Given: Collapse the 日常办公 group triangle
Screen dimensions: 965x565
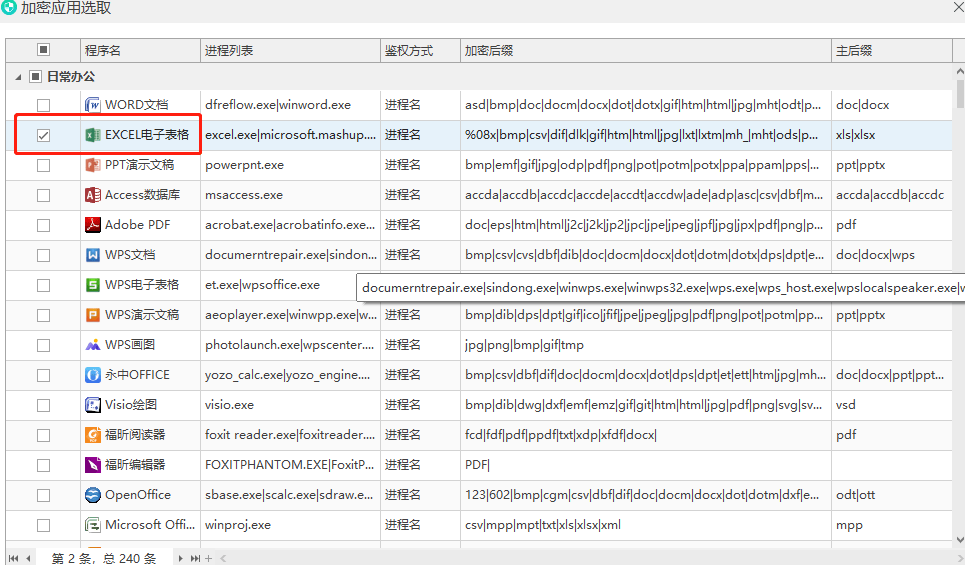Looking at the screenshot, I should (x=18, y=77).
